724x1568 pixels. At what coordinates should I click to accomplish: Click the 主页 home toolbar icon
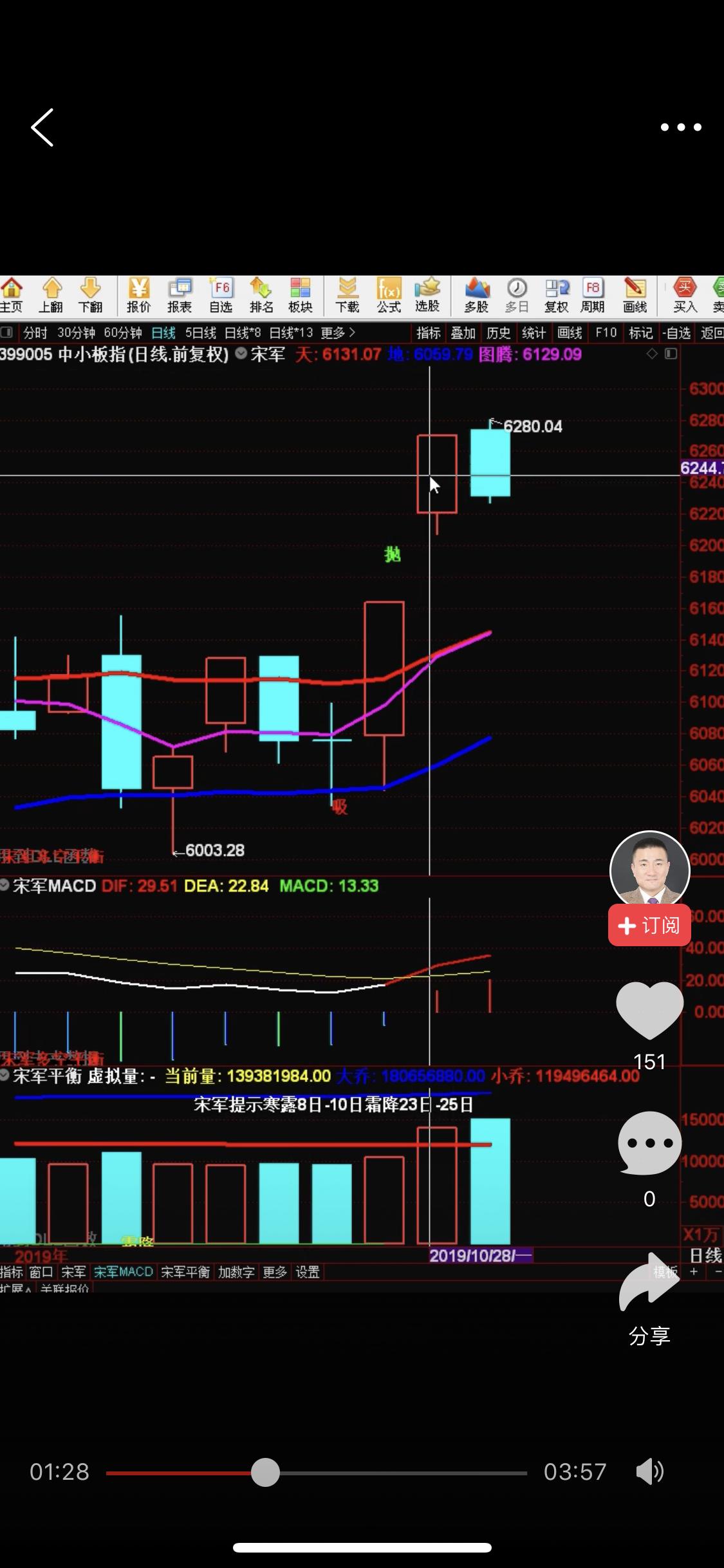[x=11, y=295]
